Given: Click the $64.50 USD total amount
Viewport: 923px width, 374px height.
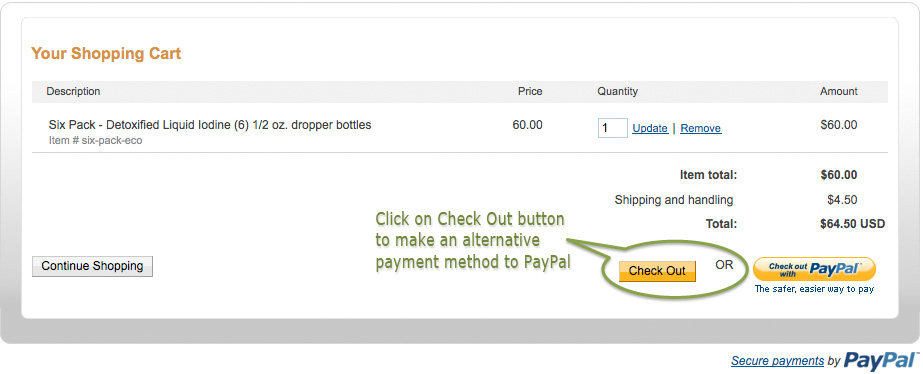Looking at the screenshot, I should 852,224.
